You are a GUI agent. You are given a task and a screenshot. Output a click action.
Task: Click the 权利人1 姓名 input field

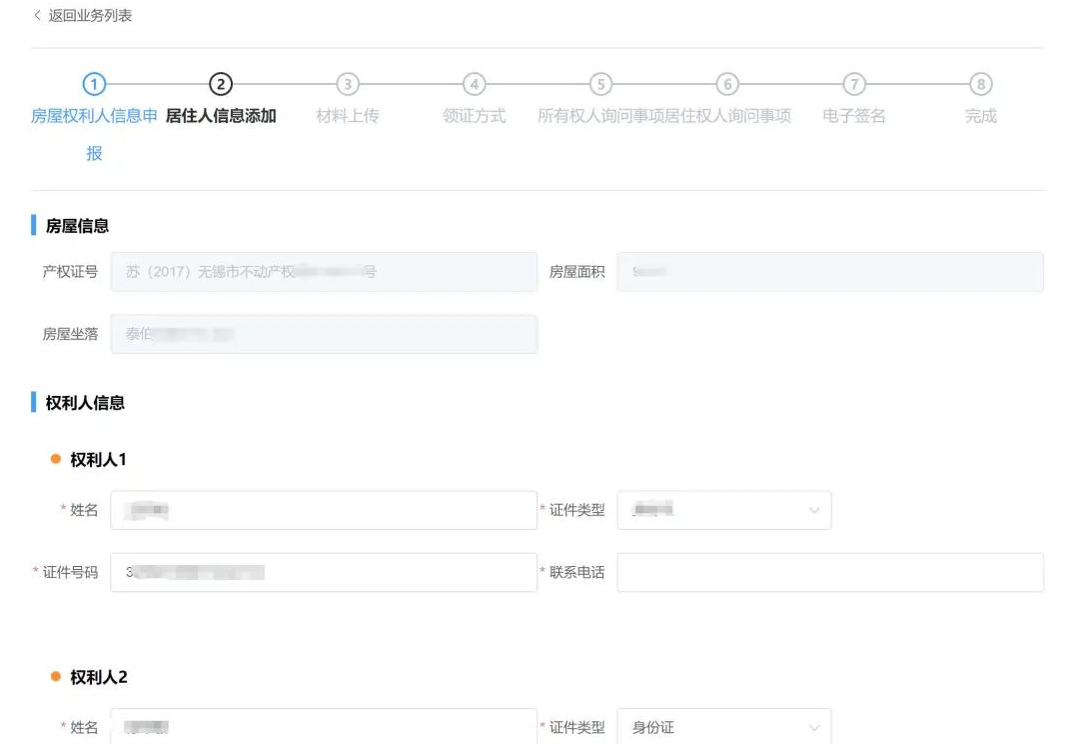point(323,511)
